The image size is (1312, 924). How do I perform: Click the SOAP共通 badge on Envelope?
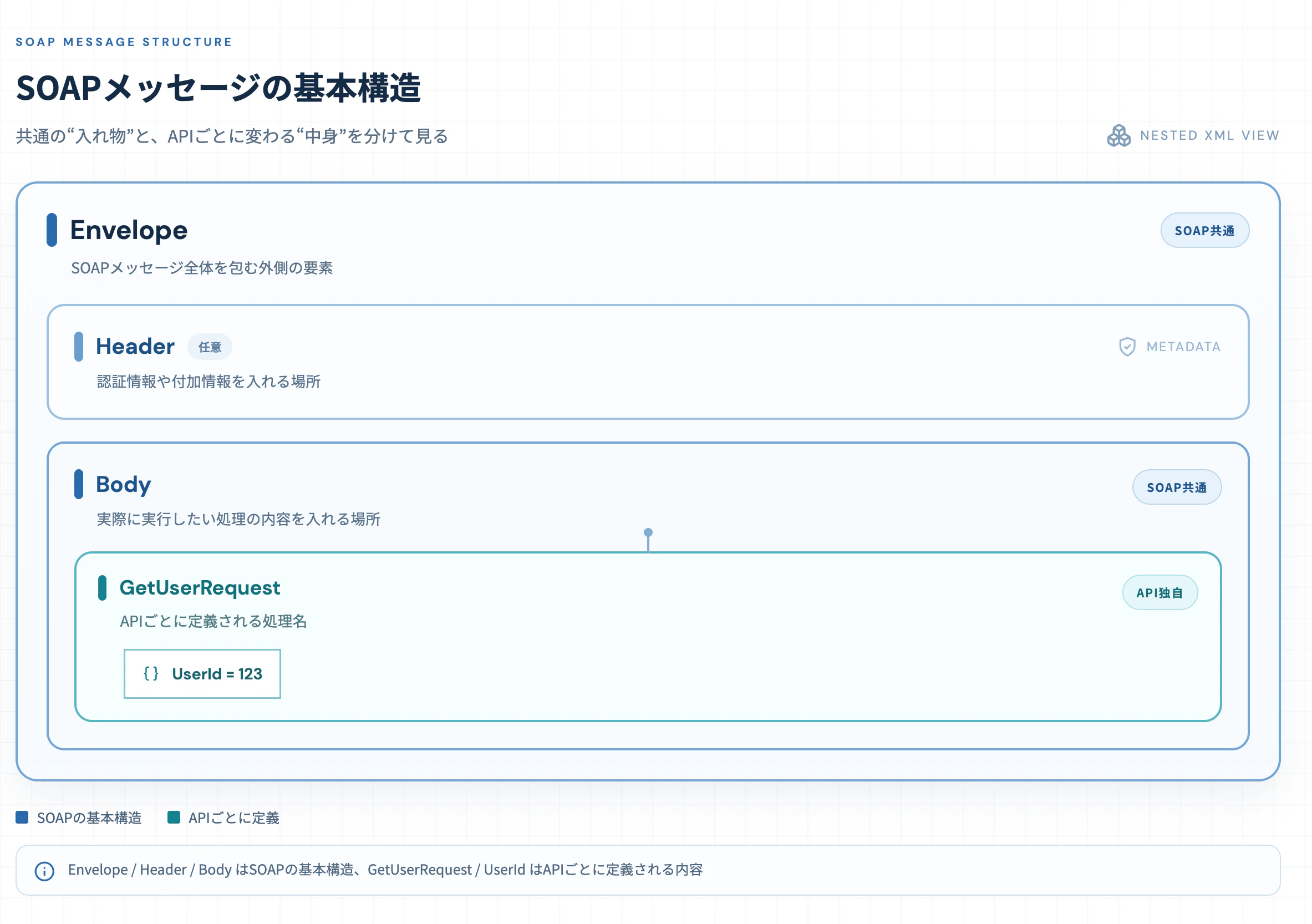(1204, 230)
